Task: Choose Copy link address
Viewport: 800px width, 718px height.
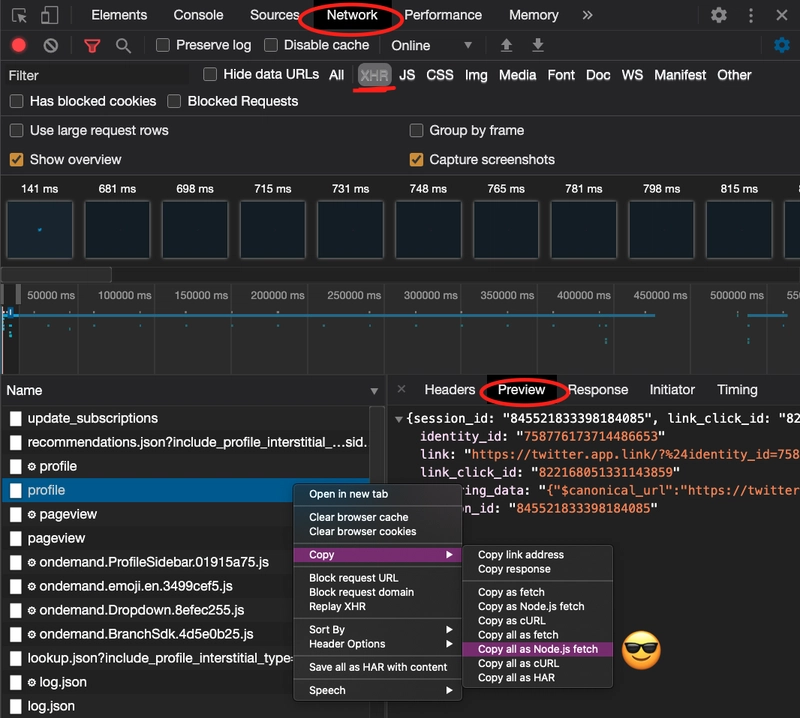Action: pyautogui.click(x=537, y=555)
